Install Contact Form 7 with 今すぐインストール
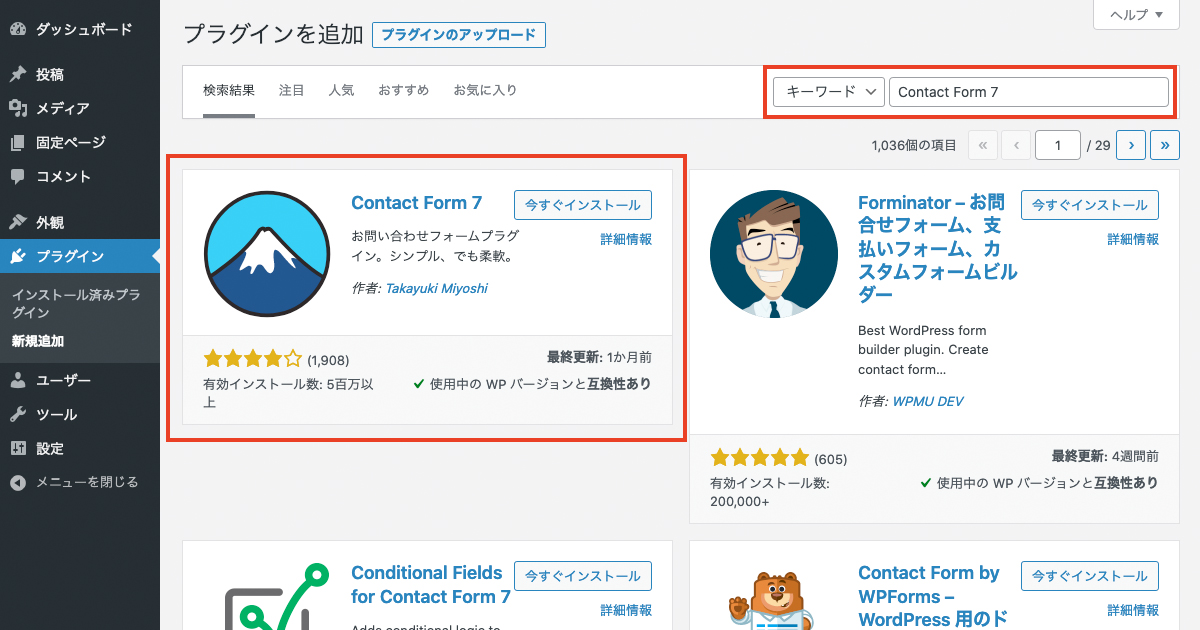The image size is (1200, 630). point(583,204)
